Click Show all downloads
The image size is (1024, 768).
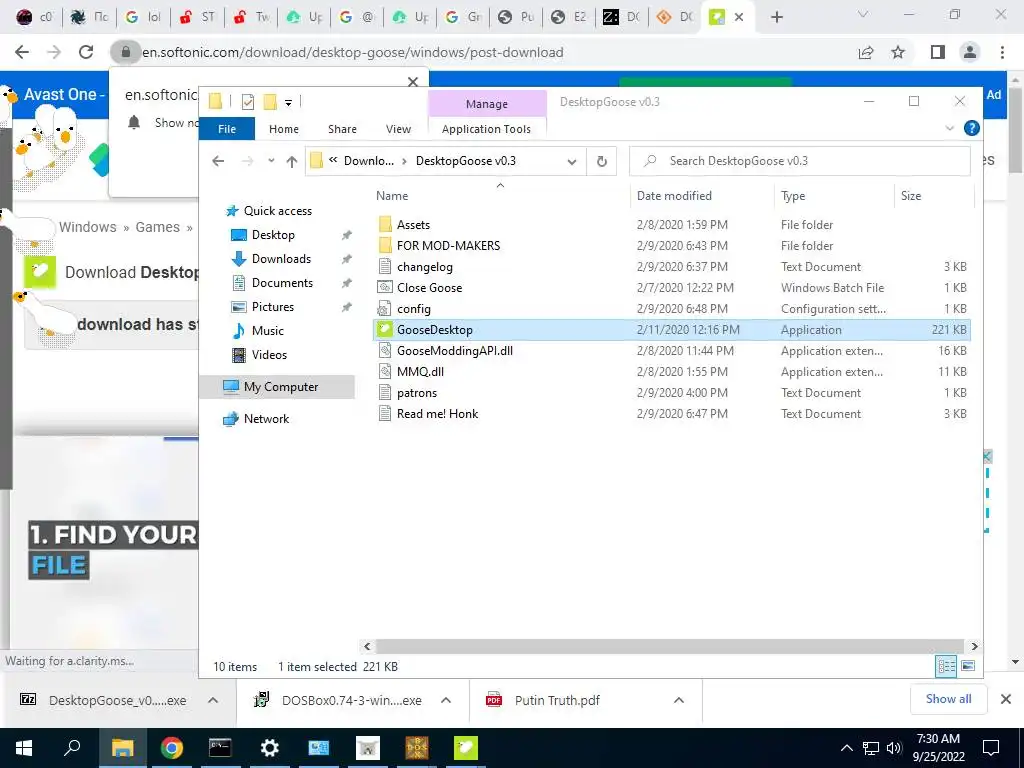point(948,699)
